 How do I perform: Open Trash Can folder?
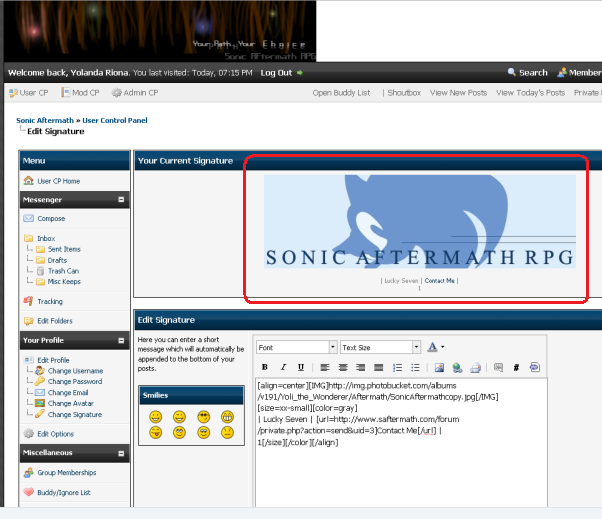(63, 271)
